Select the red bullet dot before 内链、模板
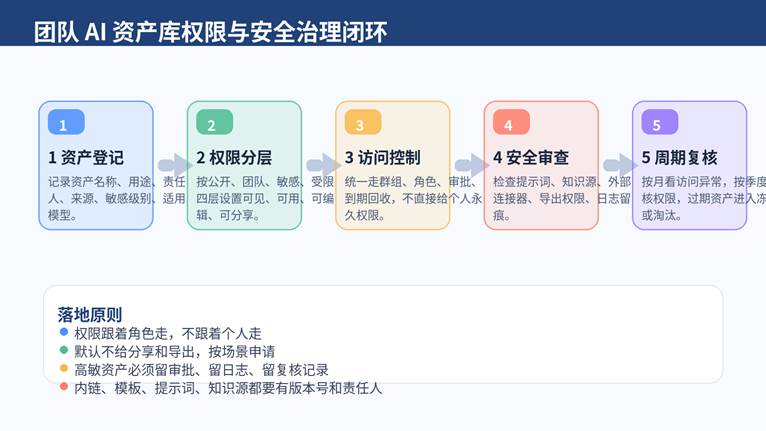Viewport: 766px width, 431px height. [x=65, y=387]
